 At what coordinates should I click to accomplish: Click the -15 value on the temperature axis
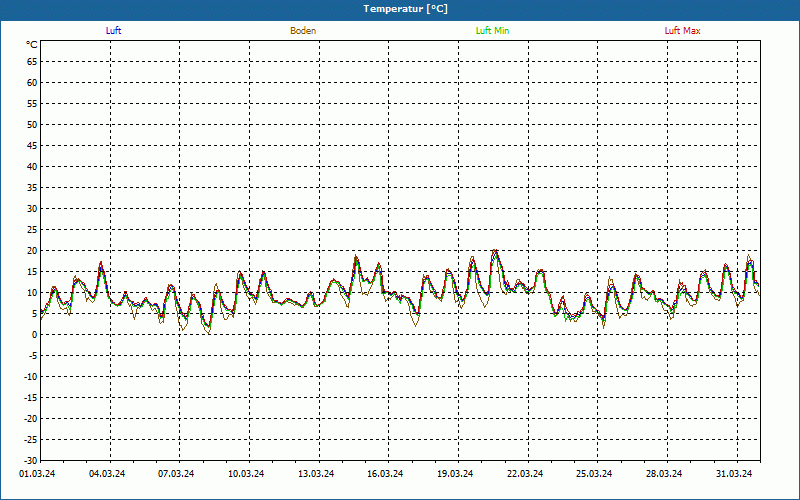[x=31, y=397]
